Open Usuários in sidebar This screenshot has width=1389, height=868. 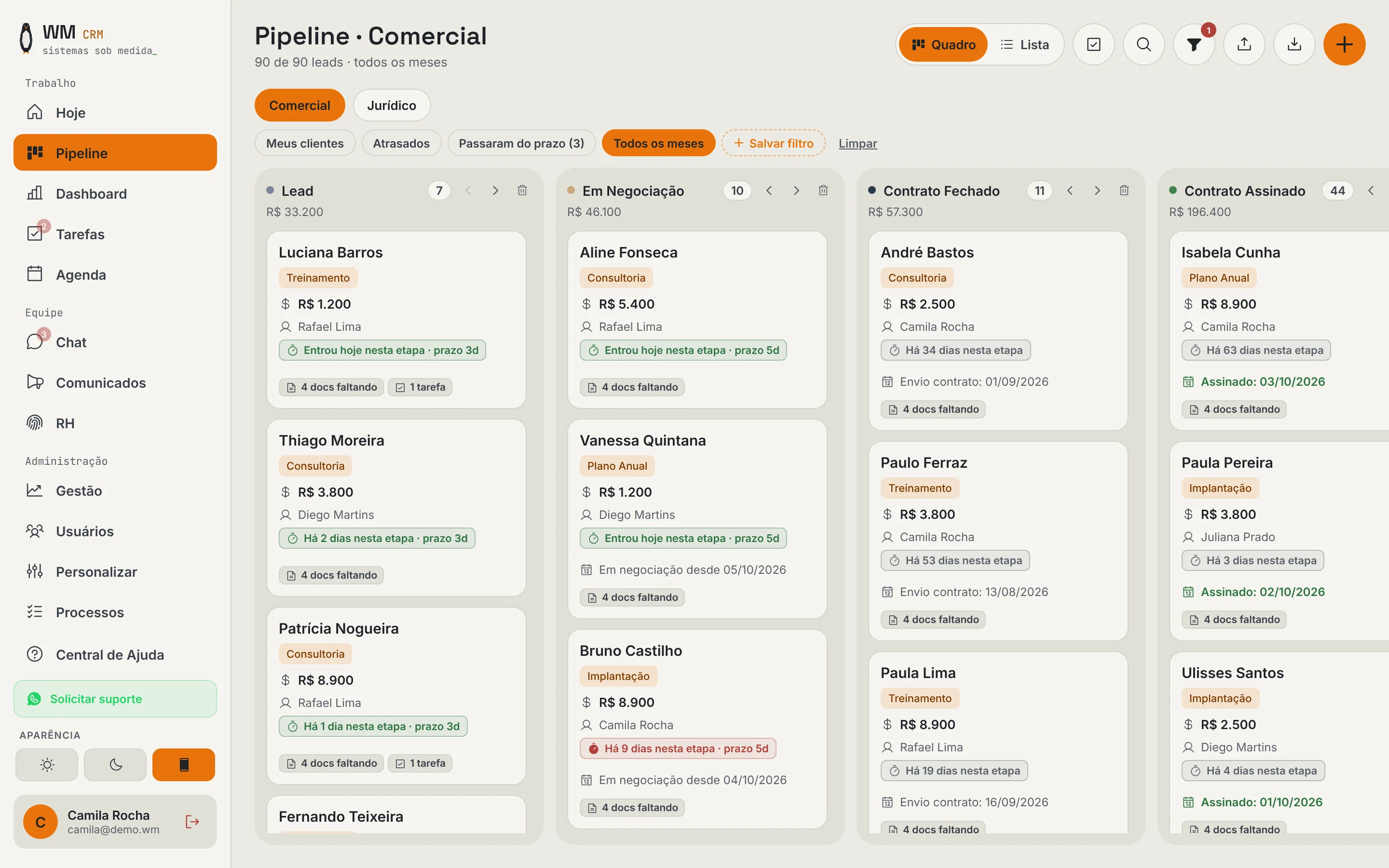[x=115, y=531]
